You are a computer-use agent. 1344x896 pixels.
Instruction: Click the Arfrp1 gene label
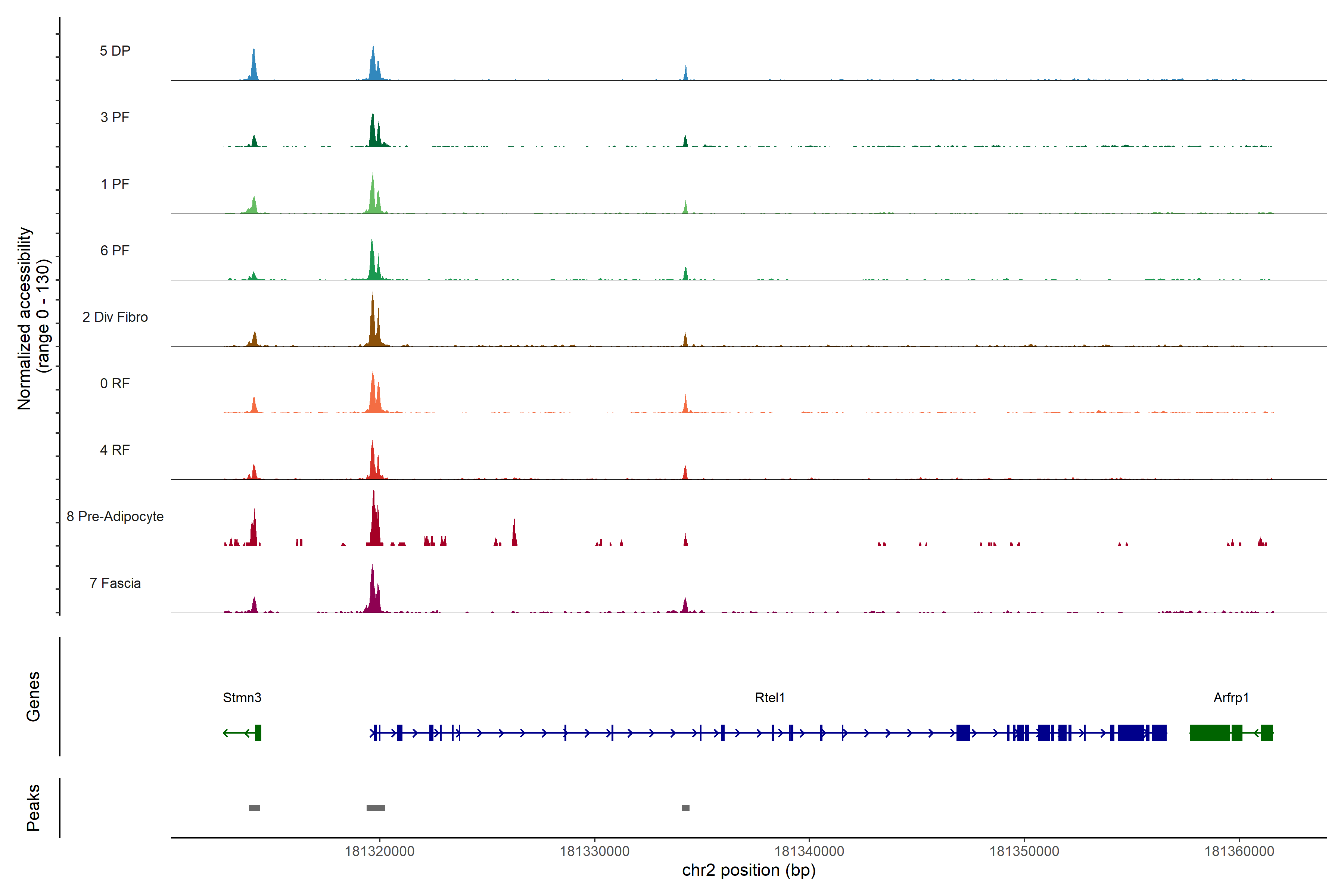[x=1231, y=697]
